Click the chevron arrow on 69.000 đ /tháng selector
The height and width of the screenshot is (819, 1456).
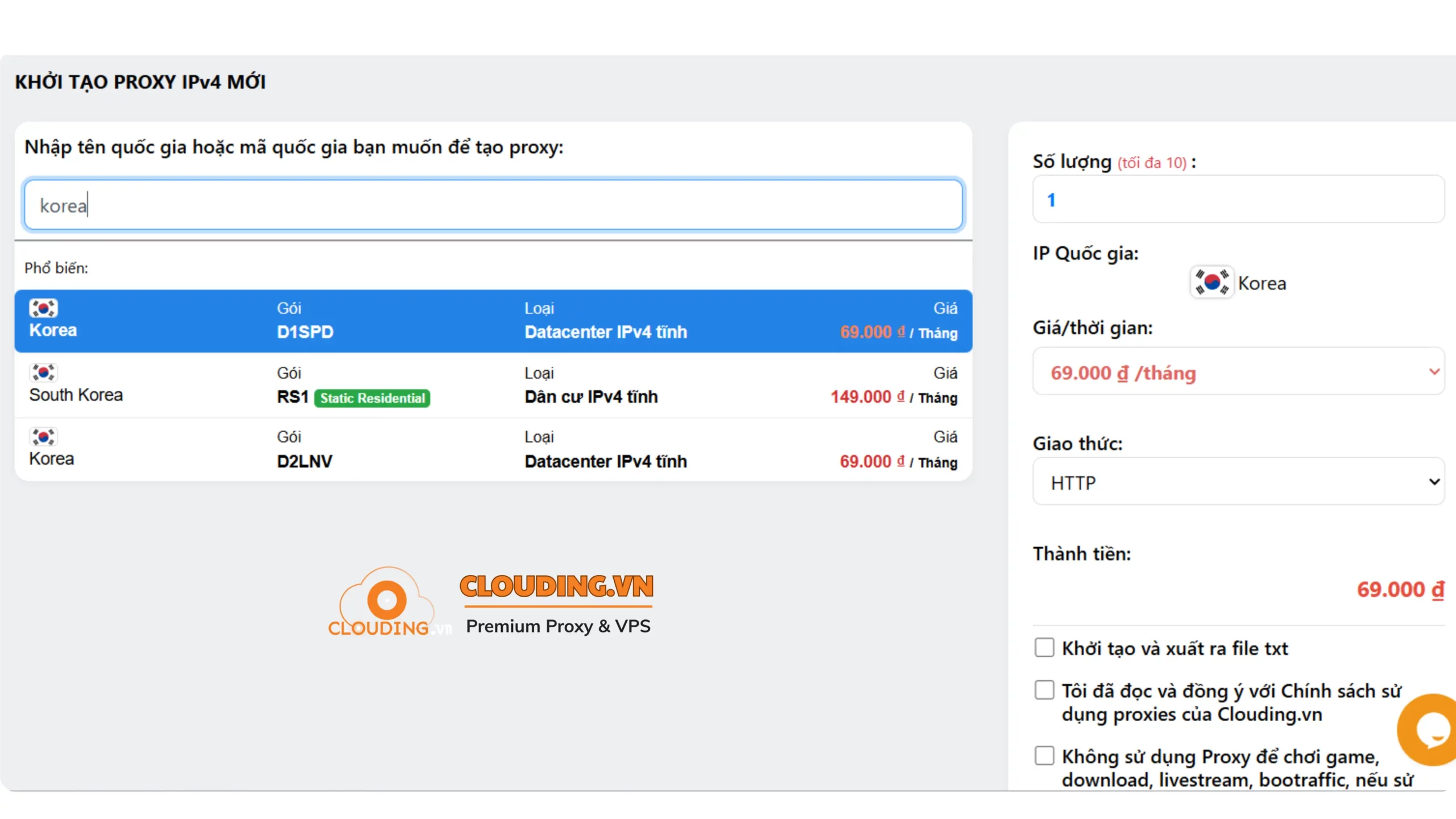point(1434,372)
